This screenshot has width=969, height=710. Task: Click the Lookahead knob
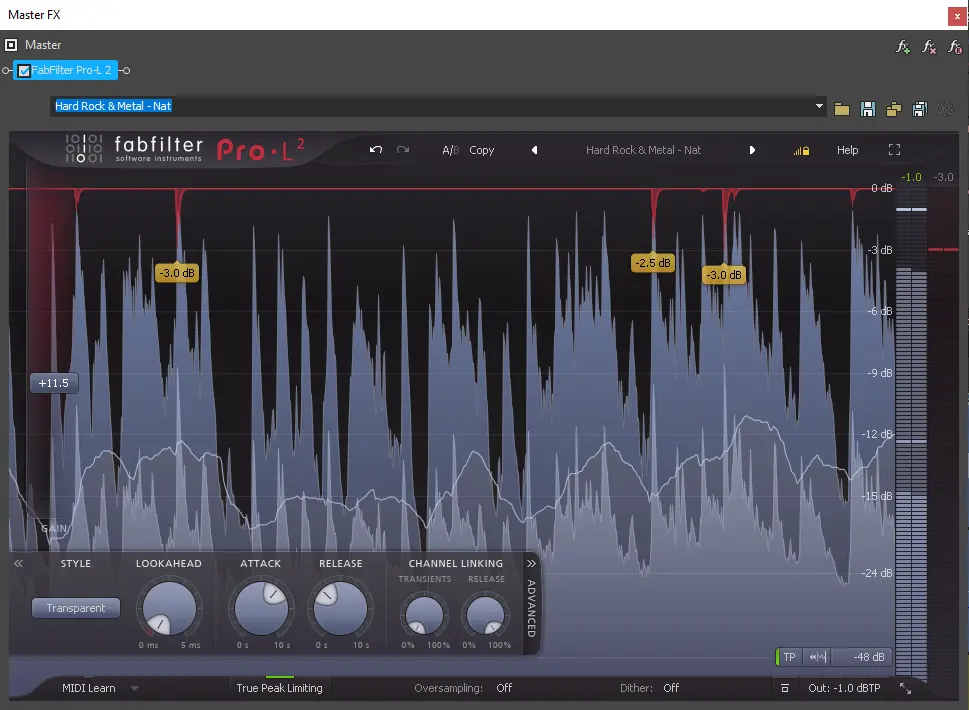[x=169, y=608]
